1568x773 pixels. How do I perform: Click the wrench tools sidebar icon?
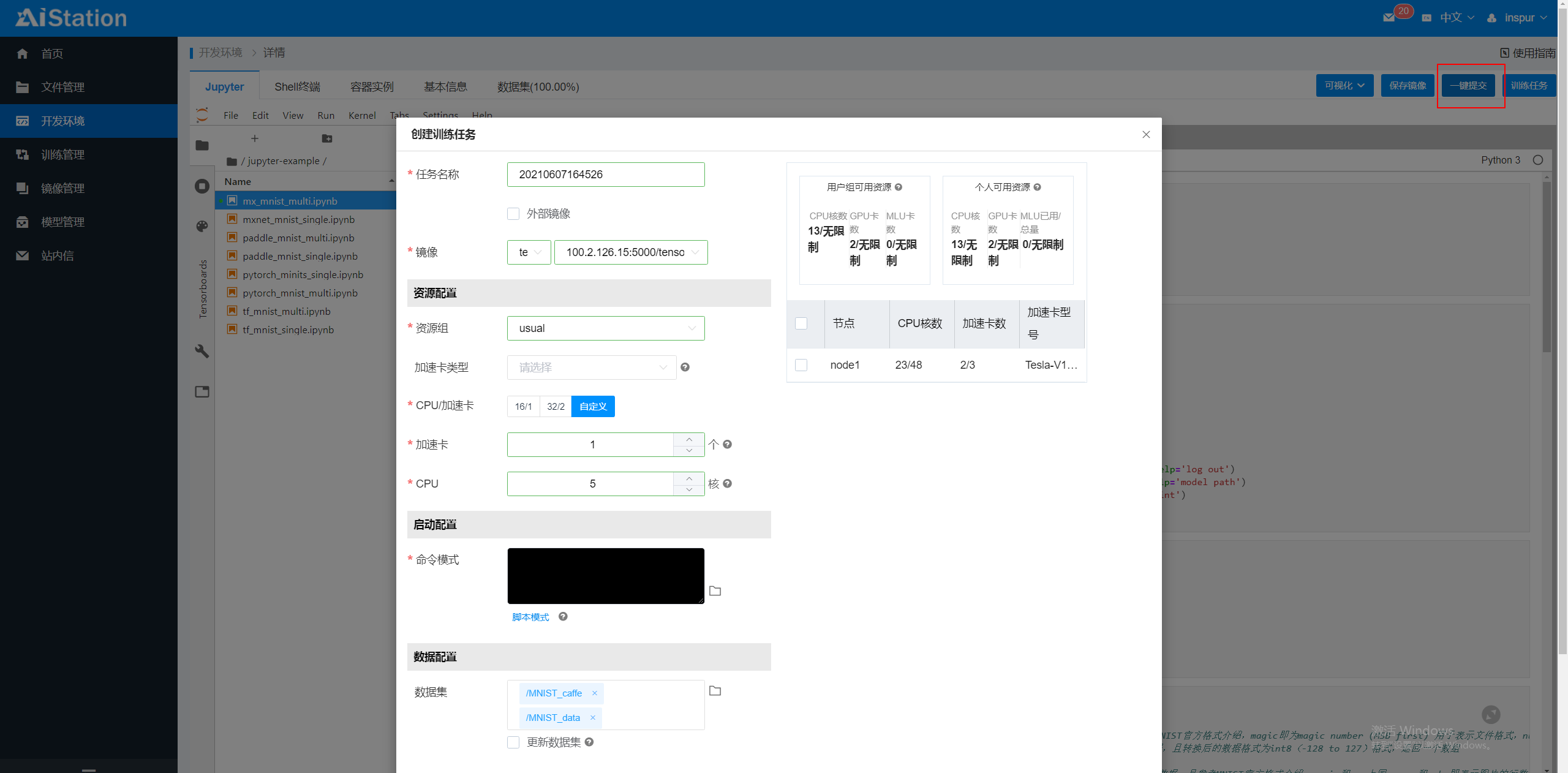click(202, 351)
